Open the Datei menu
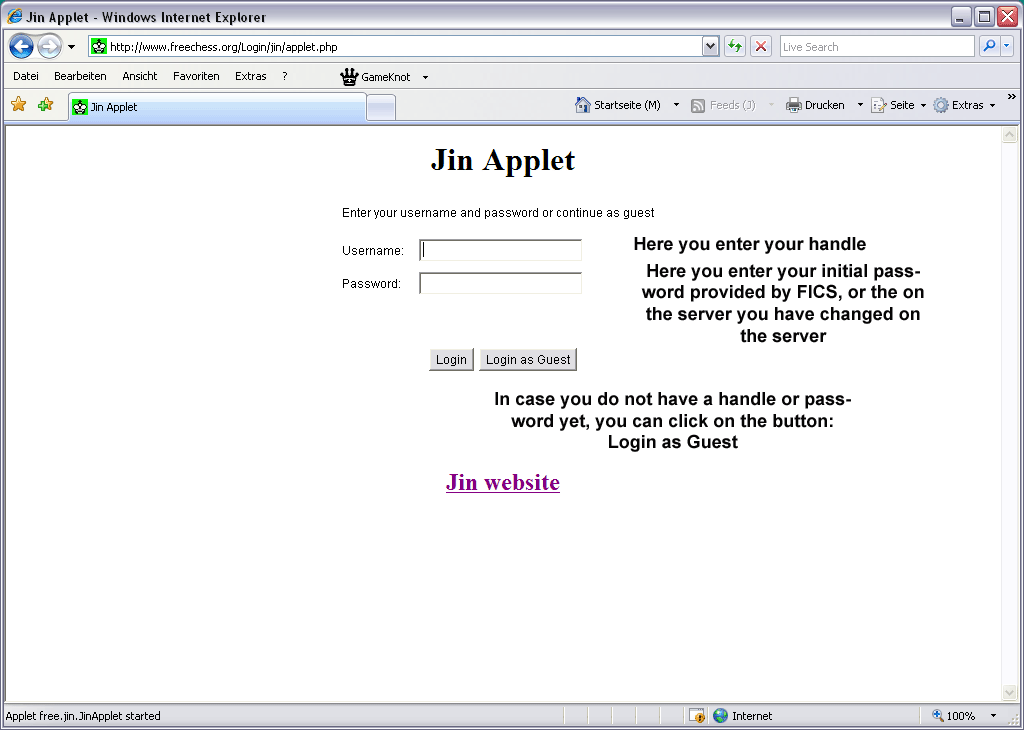This screenshot has height=730, width=1024. (26, 76)
